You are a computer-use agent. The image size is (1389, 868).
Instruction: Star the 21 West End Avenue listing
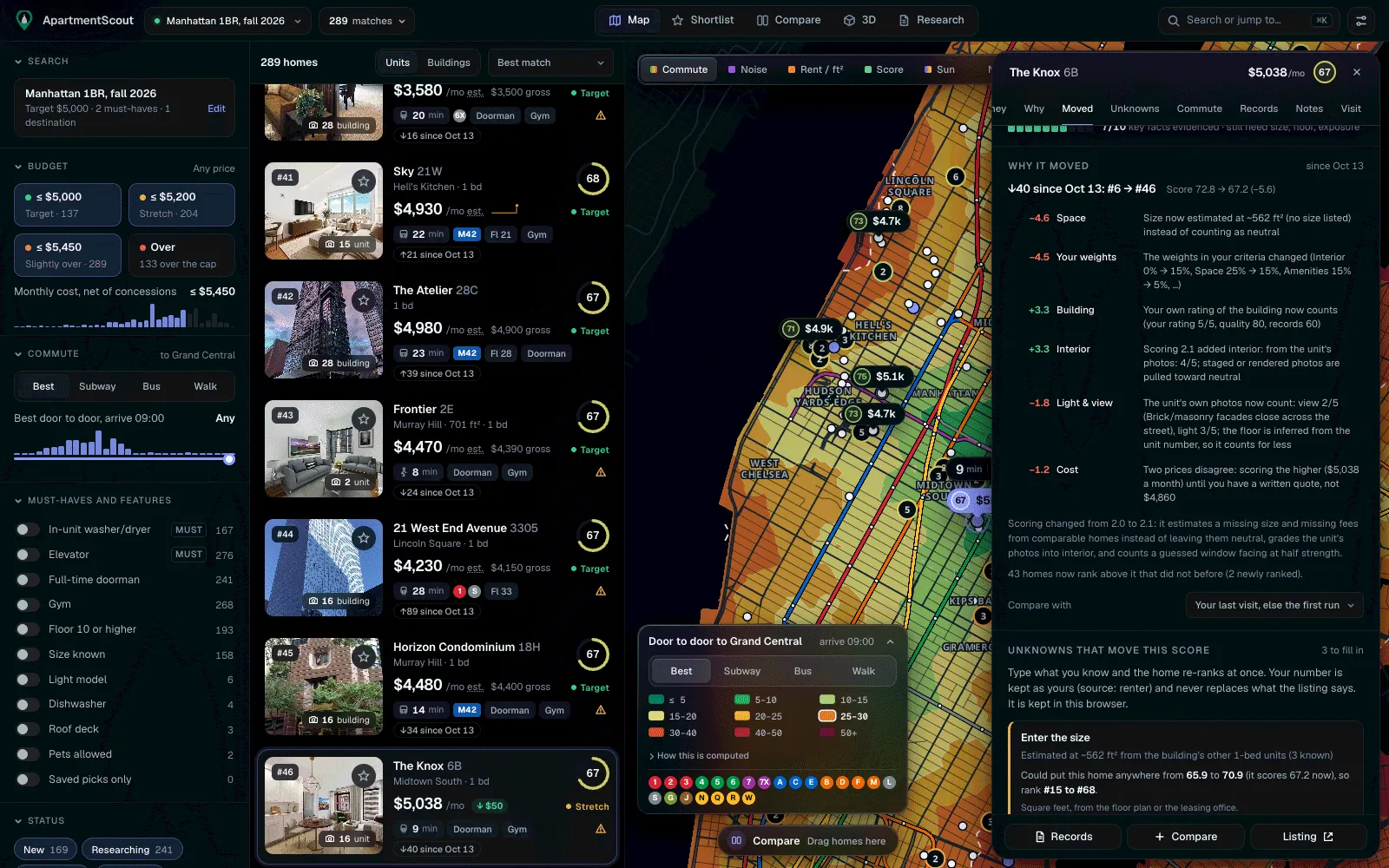[364, 537]
